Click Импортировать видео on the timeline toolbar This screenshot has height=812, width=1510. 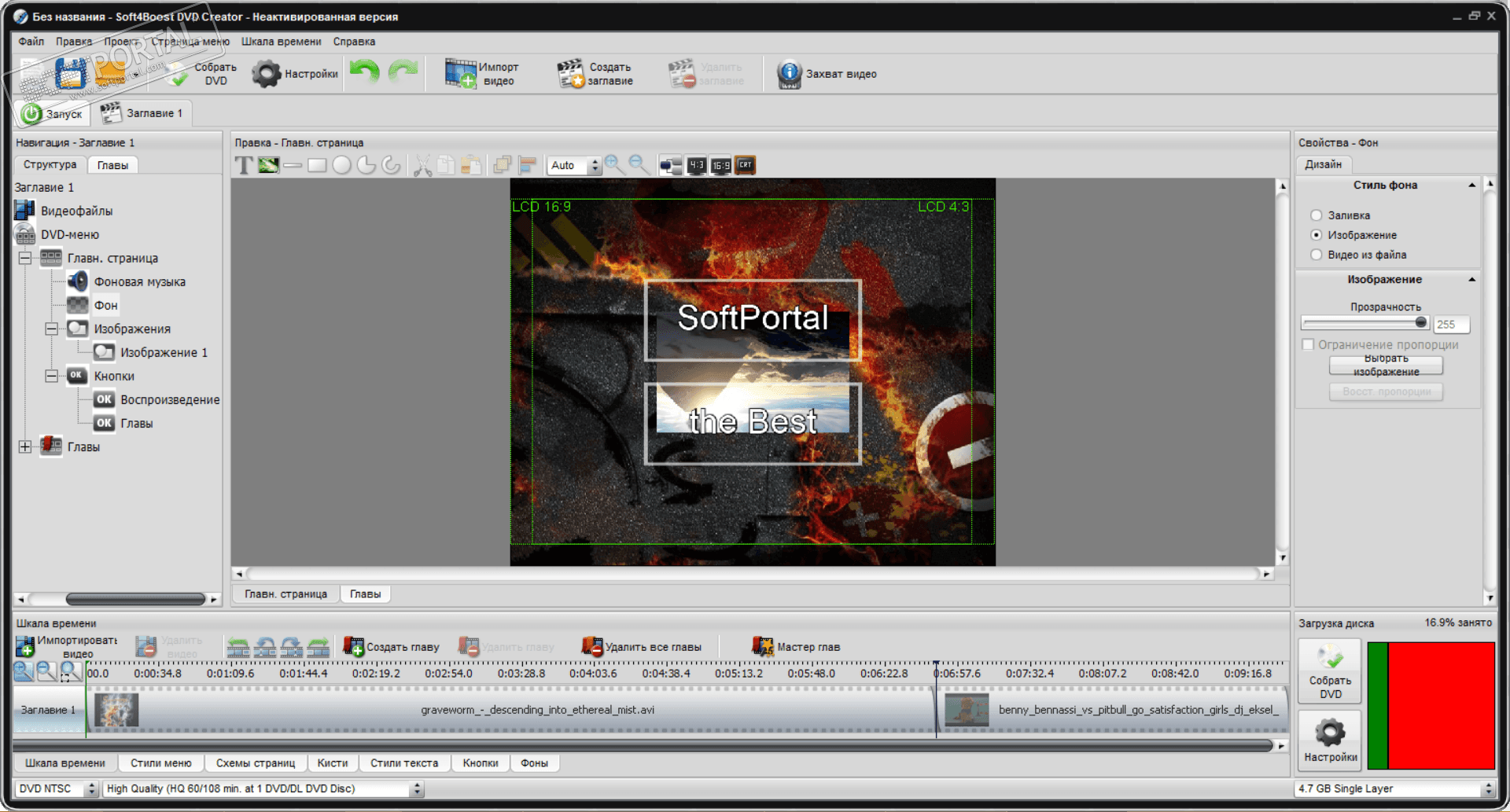pos(67,647)
